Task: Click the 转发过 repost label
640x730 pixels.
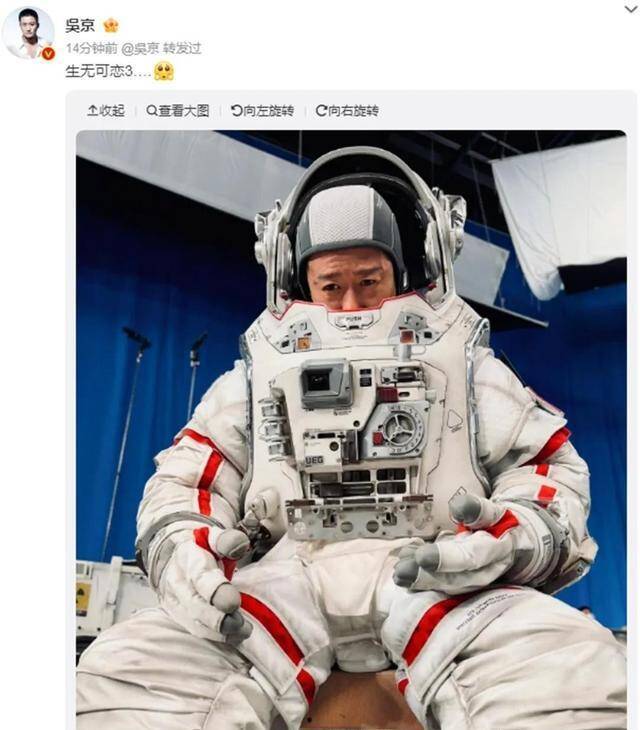Action: (182, 48)
